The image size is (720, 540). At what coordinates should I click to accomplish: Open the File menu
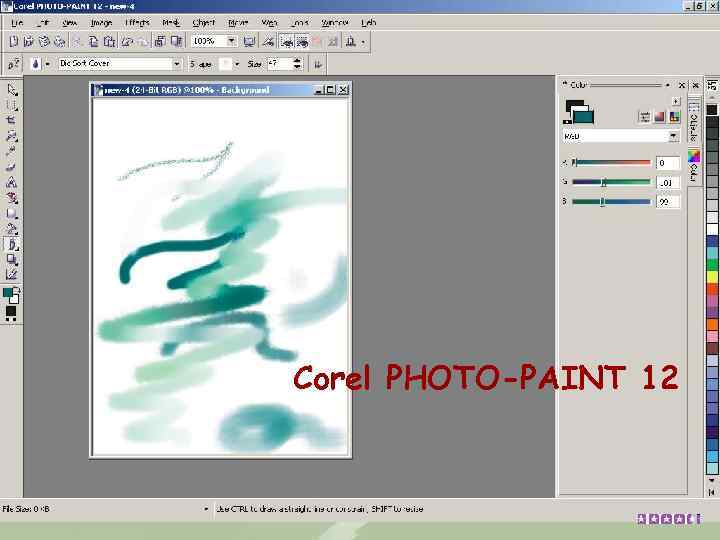coord(17,22)
